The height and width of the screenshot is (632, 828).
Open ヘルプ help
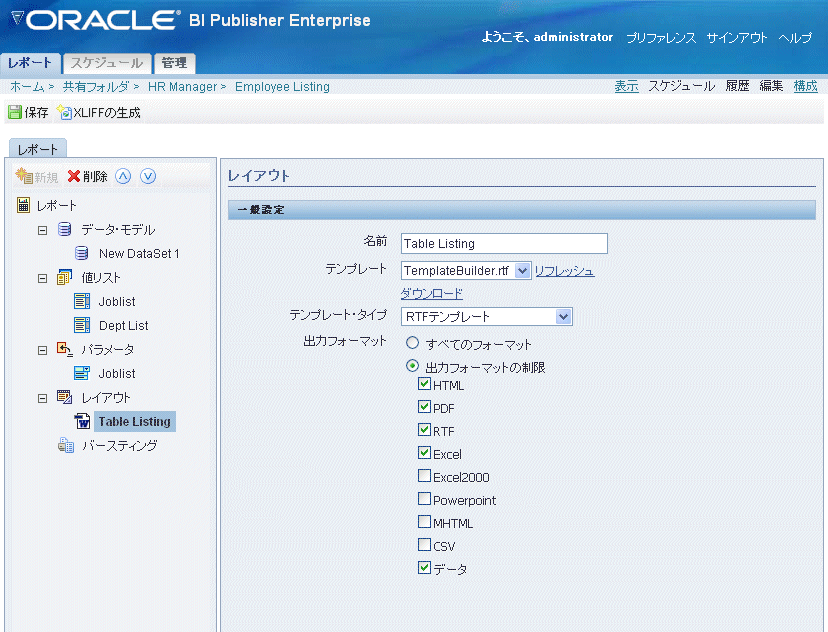[795, 37]
